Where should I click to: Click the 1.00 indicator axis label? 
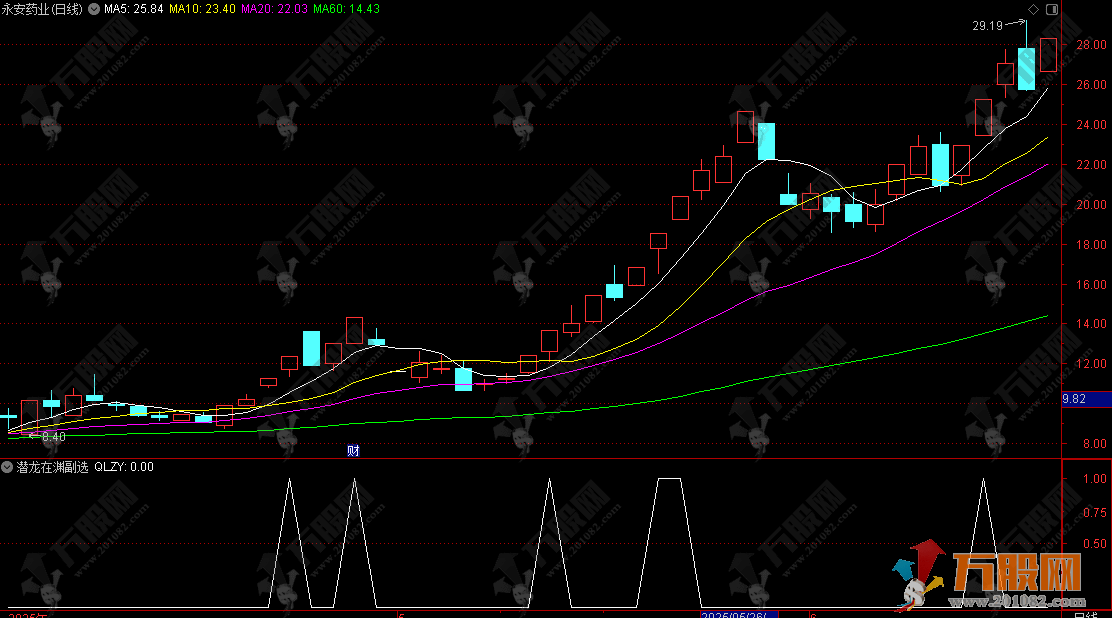coord(1095,479)
